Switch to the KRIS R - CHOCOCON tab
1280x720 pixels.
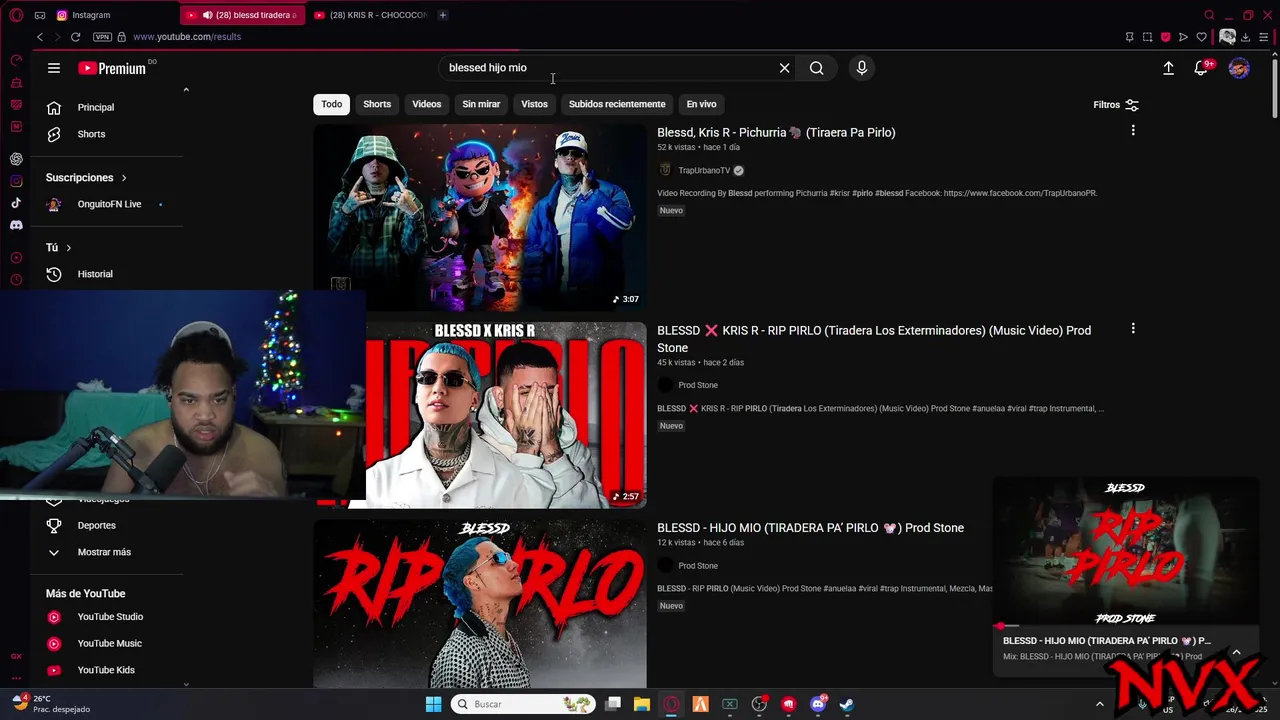click(370, 15)
